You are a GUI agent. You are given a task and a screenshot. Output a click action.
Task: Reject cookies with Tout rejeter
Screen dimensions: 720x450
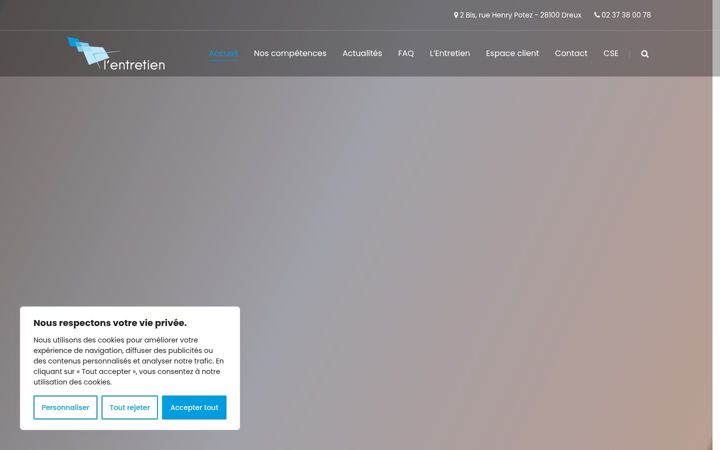click(x=129, y=407)
